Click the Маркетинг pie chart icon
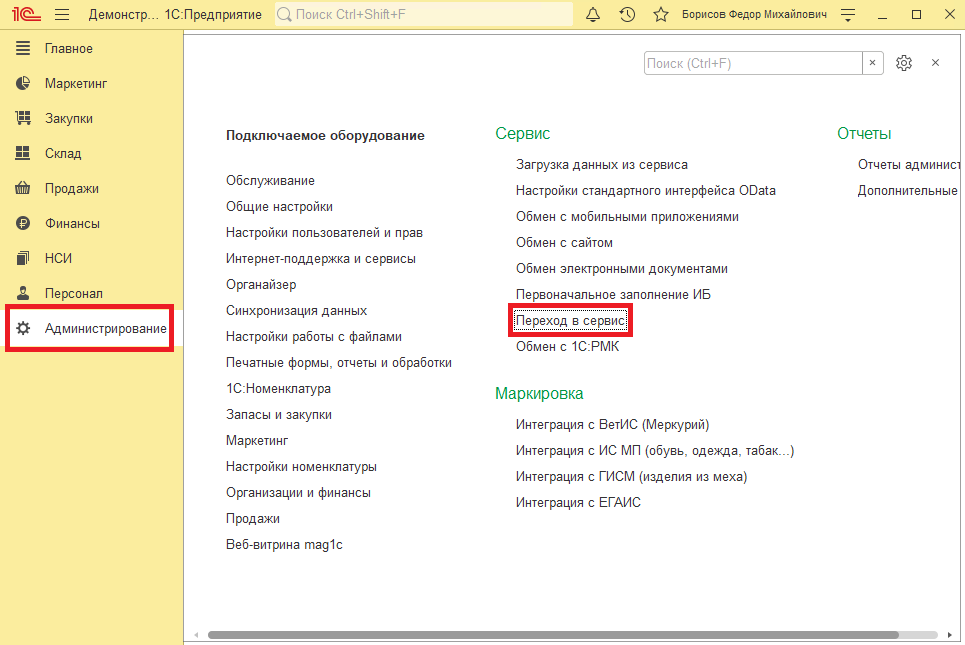Viewport: 965px width, 645px height. click(x=23, y=83)
